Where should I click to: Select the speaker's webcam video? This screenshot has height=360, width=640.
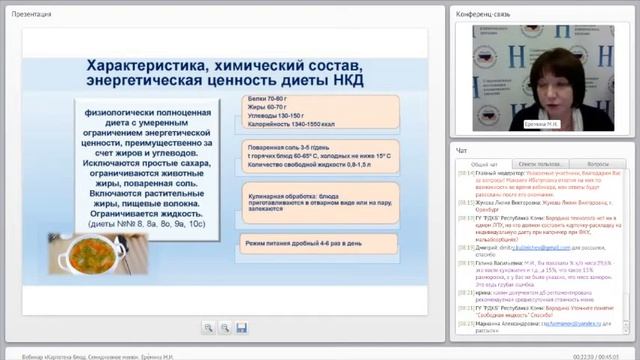[x=543, y=78]
